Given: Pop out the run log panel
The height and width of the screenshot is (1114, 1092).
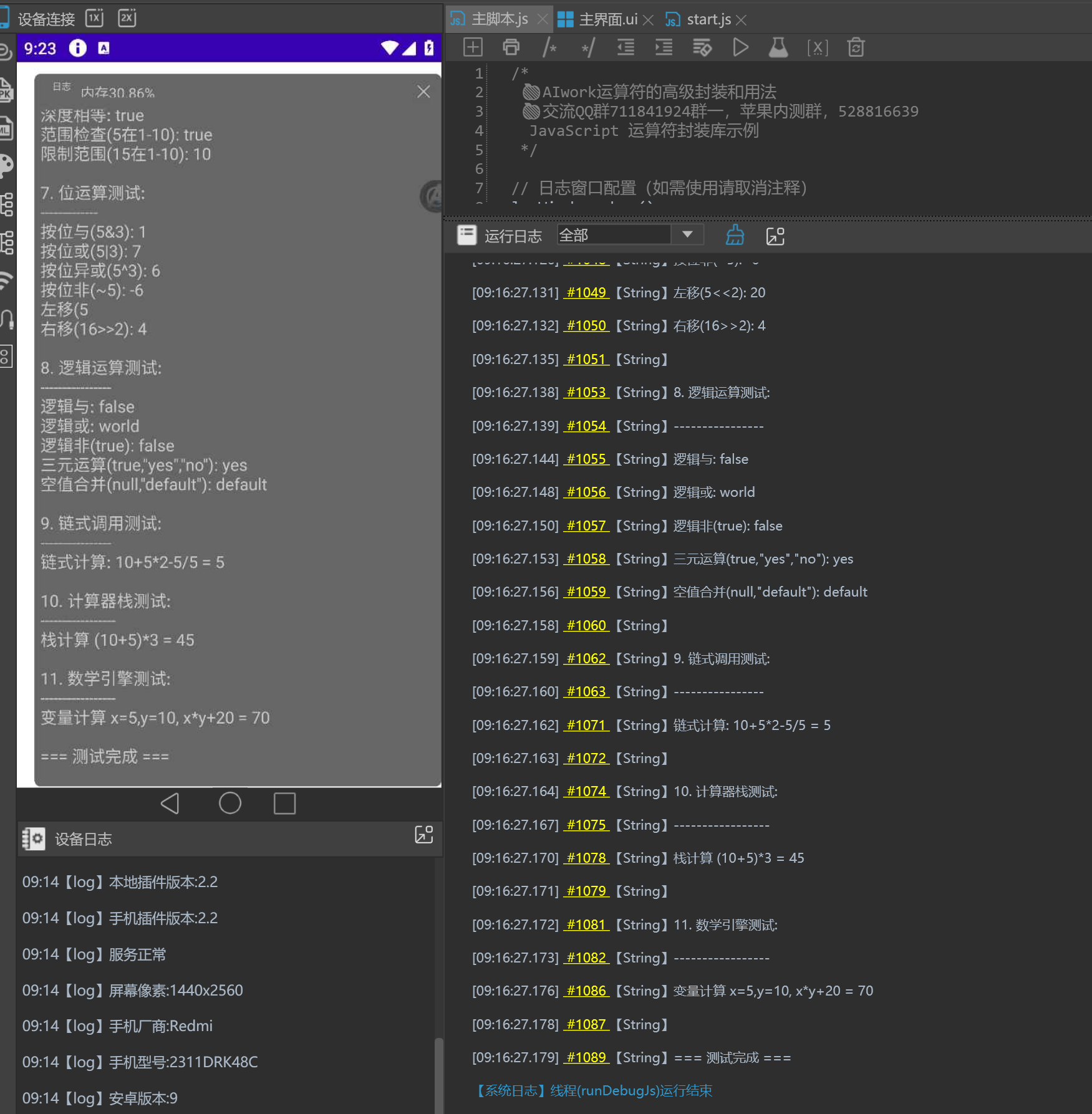Looking at the screenshot, I should point(775,236).
